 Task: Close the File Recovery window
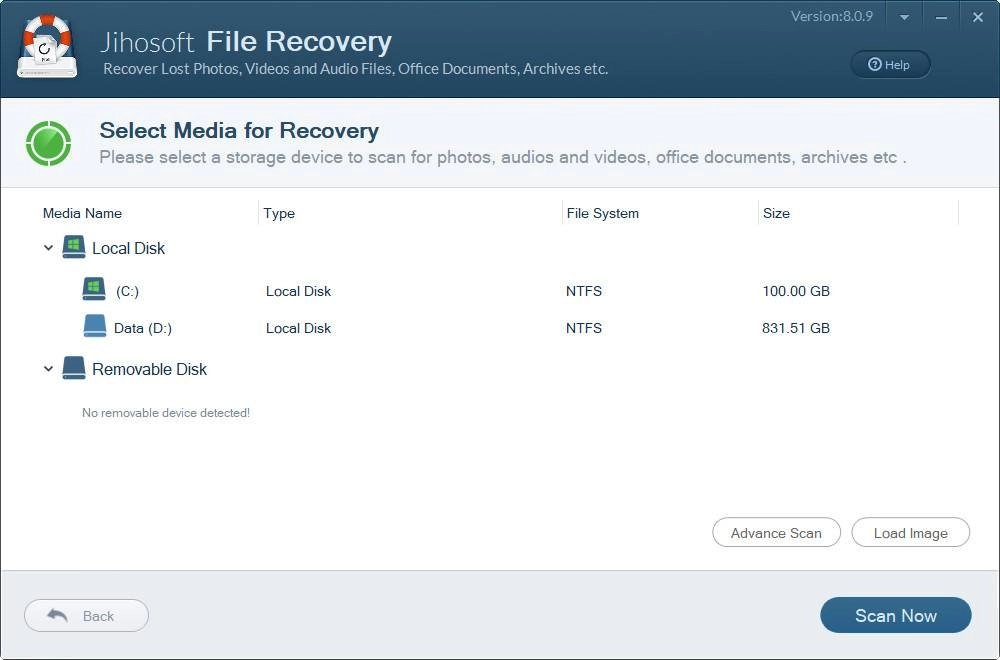pyautogui.click(x=978, y=17)
